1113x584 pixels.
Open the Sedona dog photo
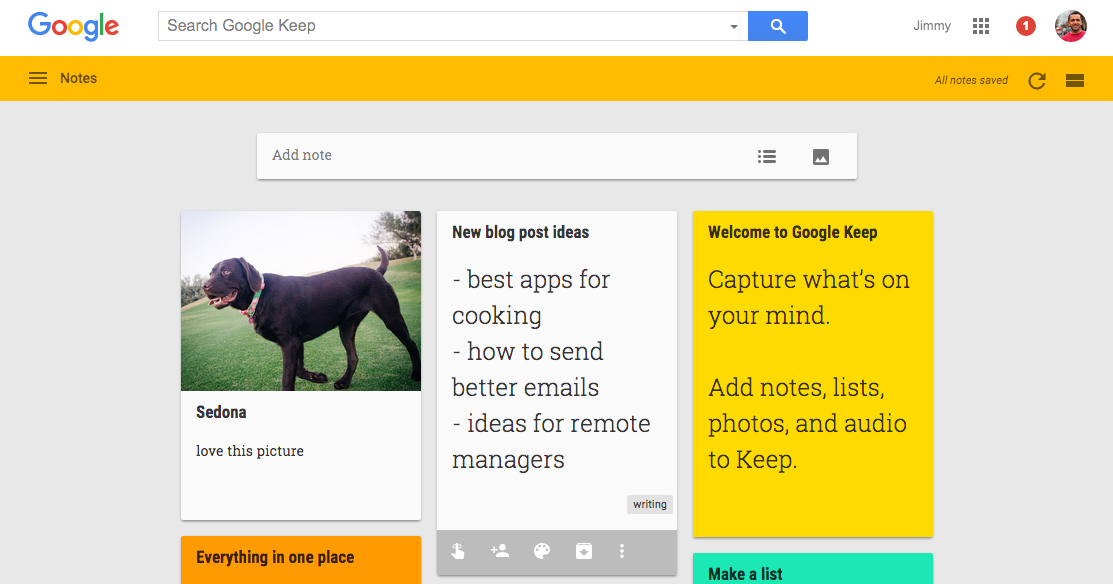(x=300, y=300)
